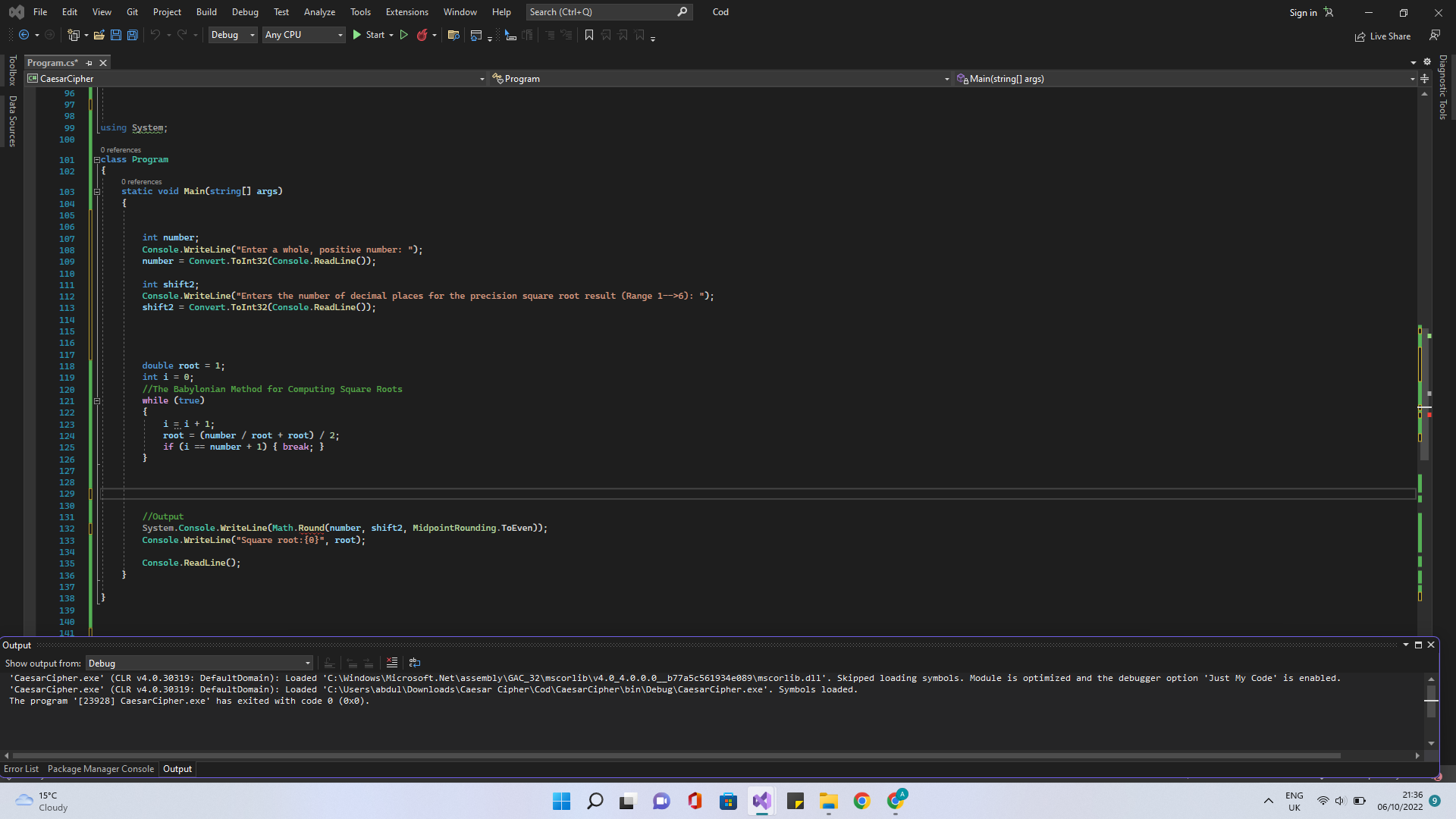Click the Save All toolbar icon
Image resolution: width=1456 pixels, height=819 pixels.
coord(132,35)
